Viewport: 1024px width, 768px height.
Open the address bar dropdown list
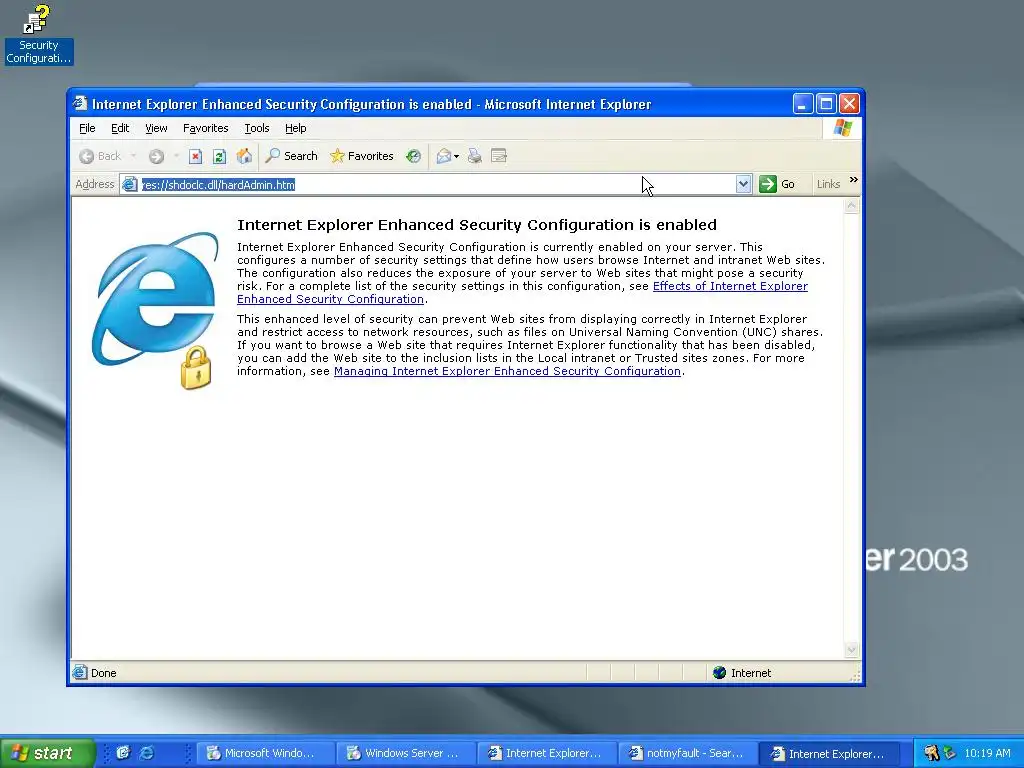[x=743, y=184]
